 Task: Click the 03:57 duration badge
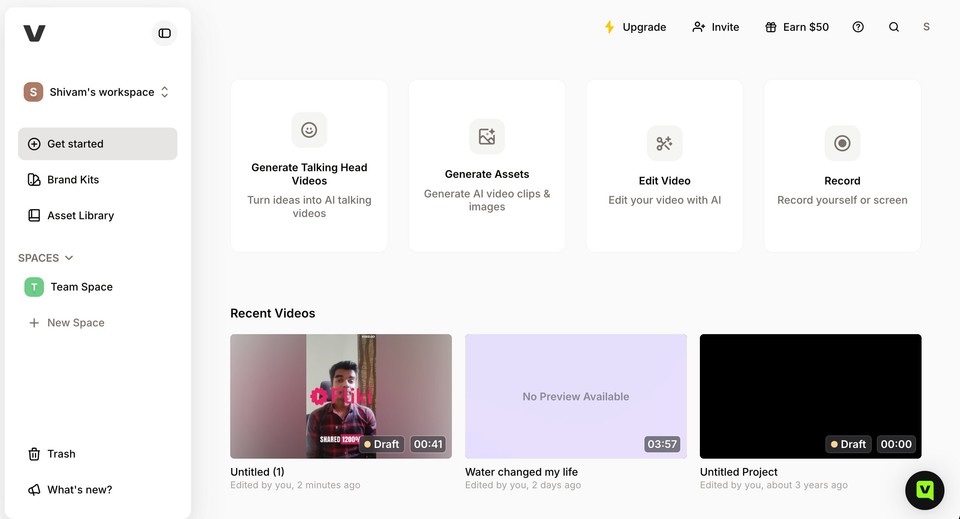tap(662, 444)
